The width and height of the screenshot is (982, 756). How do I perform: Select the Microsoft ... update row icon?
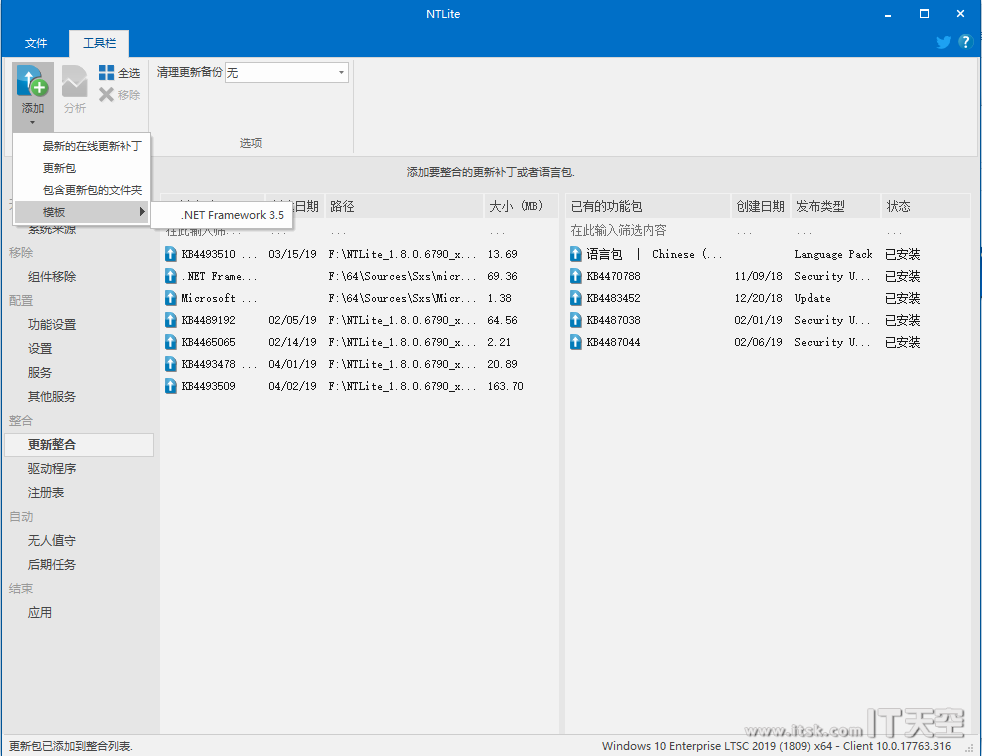tap(170, 298)
